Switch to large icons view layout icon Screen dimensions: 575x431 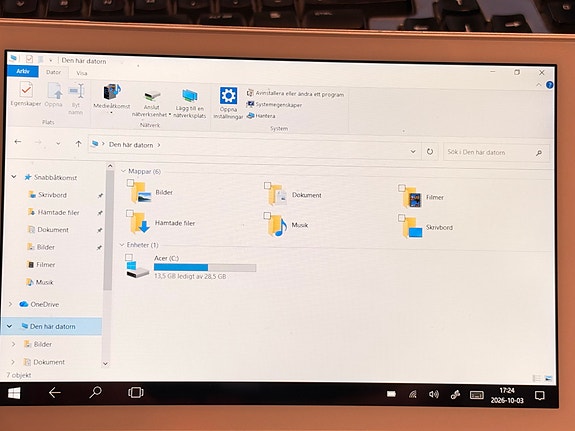pyautogui.click(x=548, y=378)
